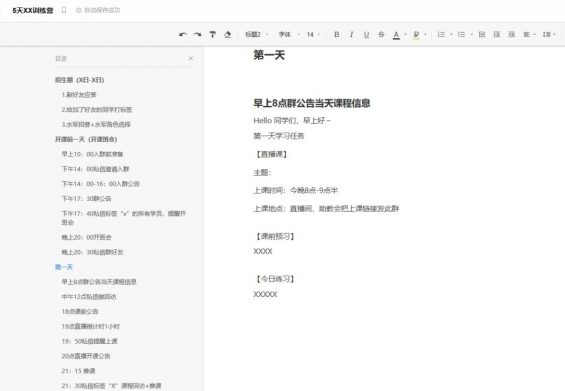Open the font size 14 dropdown
Screen dimensions: 565x391
pos(313,35)
